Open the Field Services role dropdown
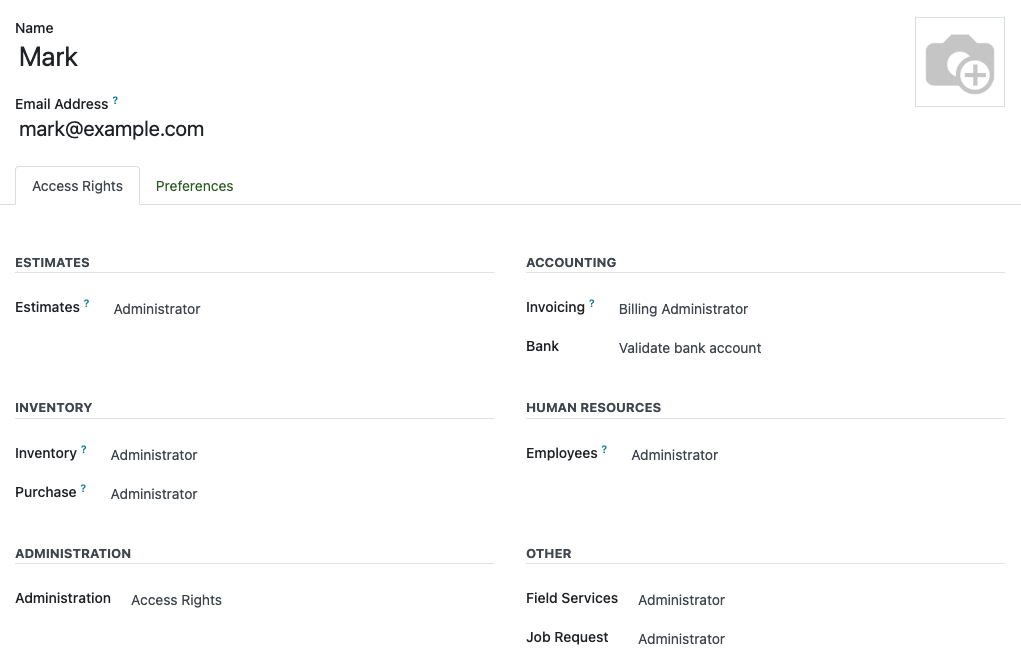This screenshot has height=664, width=1021. (818, 600)
